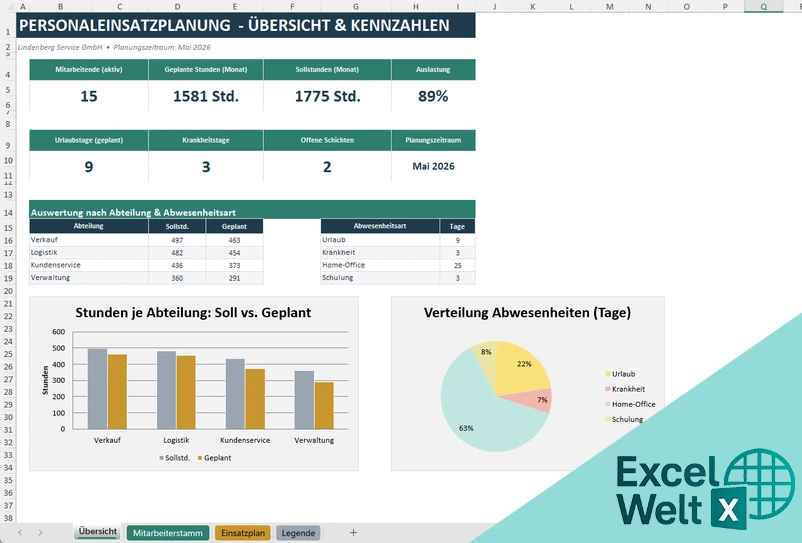This screenshot has height=543, width=802.
Task: Select the Verwaltung Sollstd. value 360
Action: 177,278
